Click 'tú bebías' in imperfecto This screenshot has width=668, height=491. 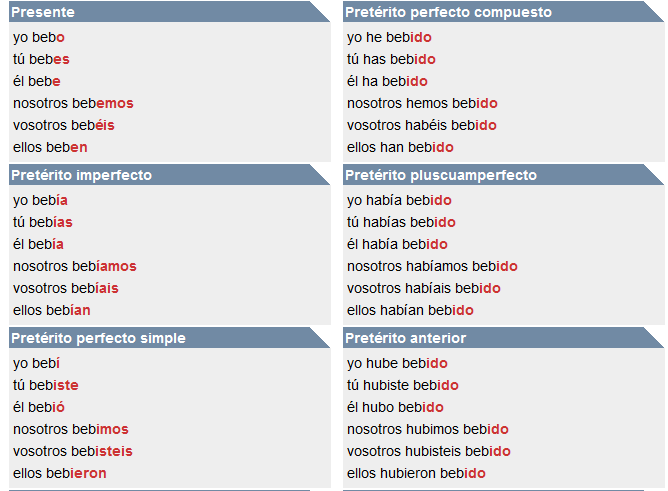pyautogui.click(x=43, y=222)
